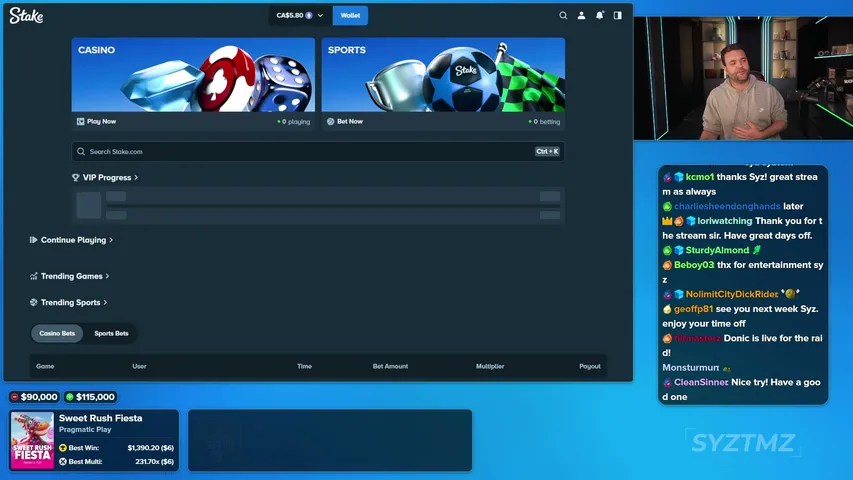Image resolution: width=853 pixels, height=480 pixels.
Task: Click the VIP Progress trophy icon
Action: click(x=76, y=177)
